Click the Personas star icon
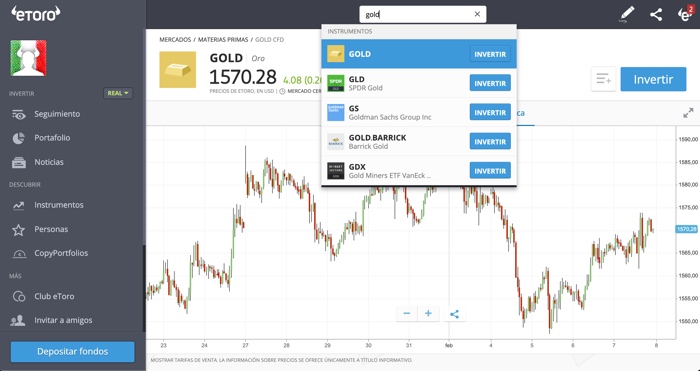Screen dimensions: 700x371 coord(18,230)
